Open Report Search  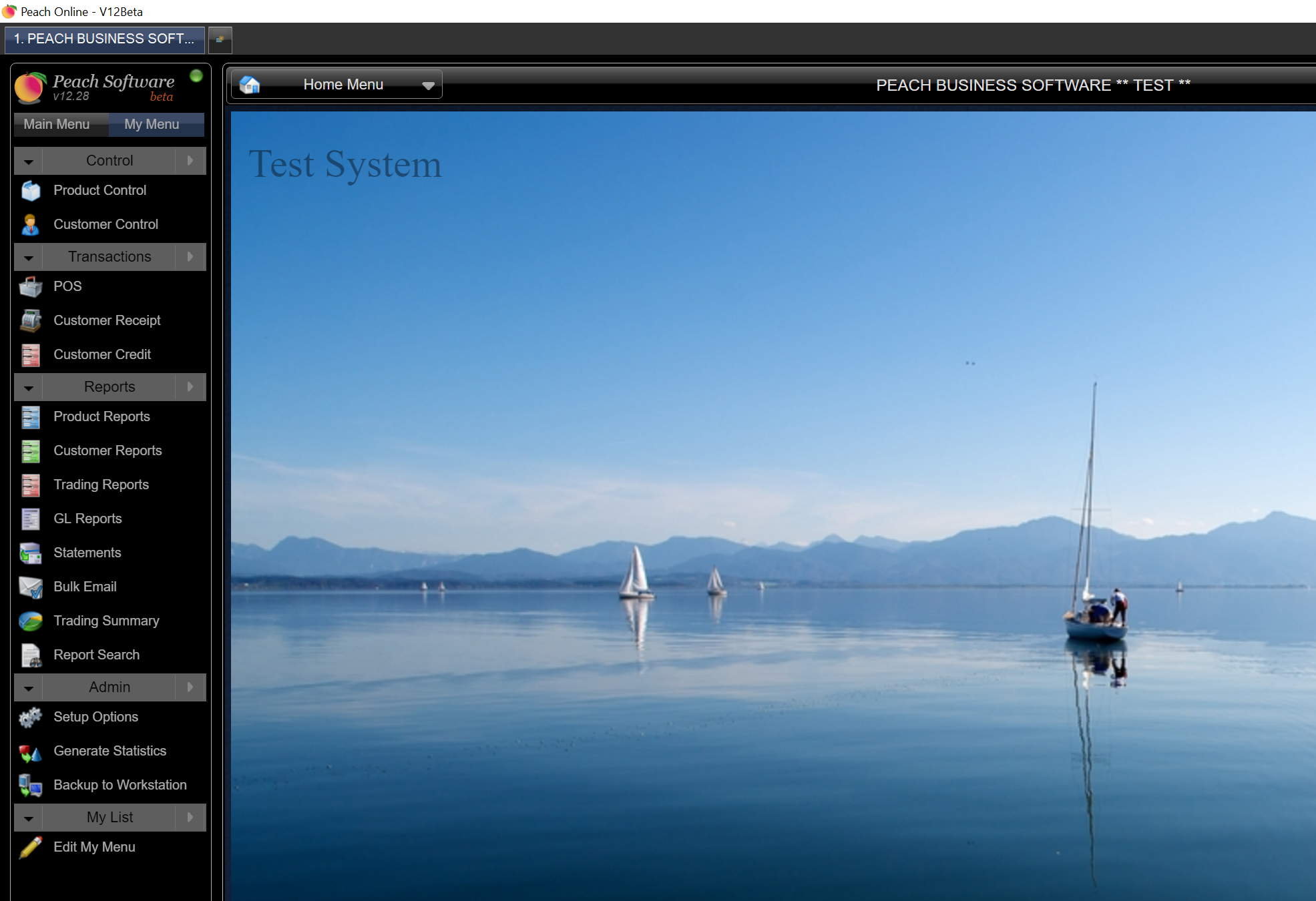[96, 655]
